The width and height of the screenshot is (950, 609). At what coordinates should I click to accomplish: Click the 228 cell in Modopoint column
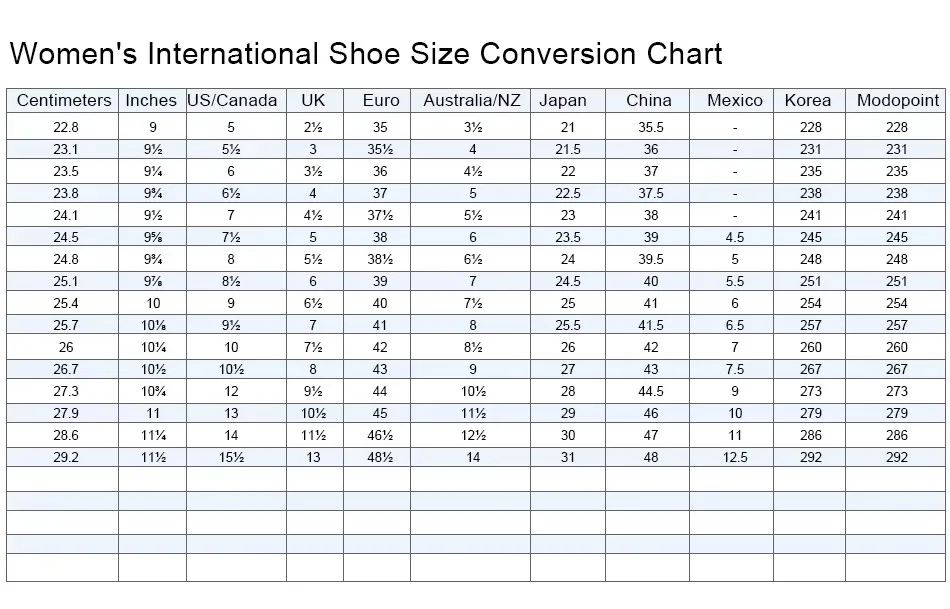click(x=897, y=127)
